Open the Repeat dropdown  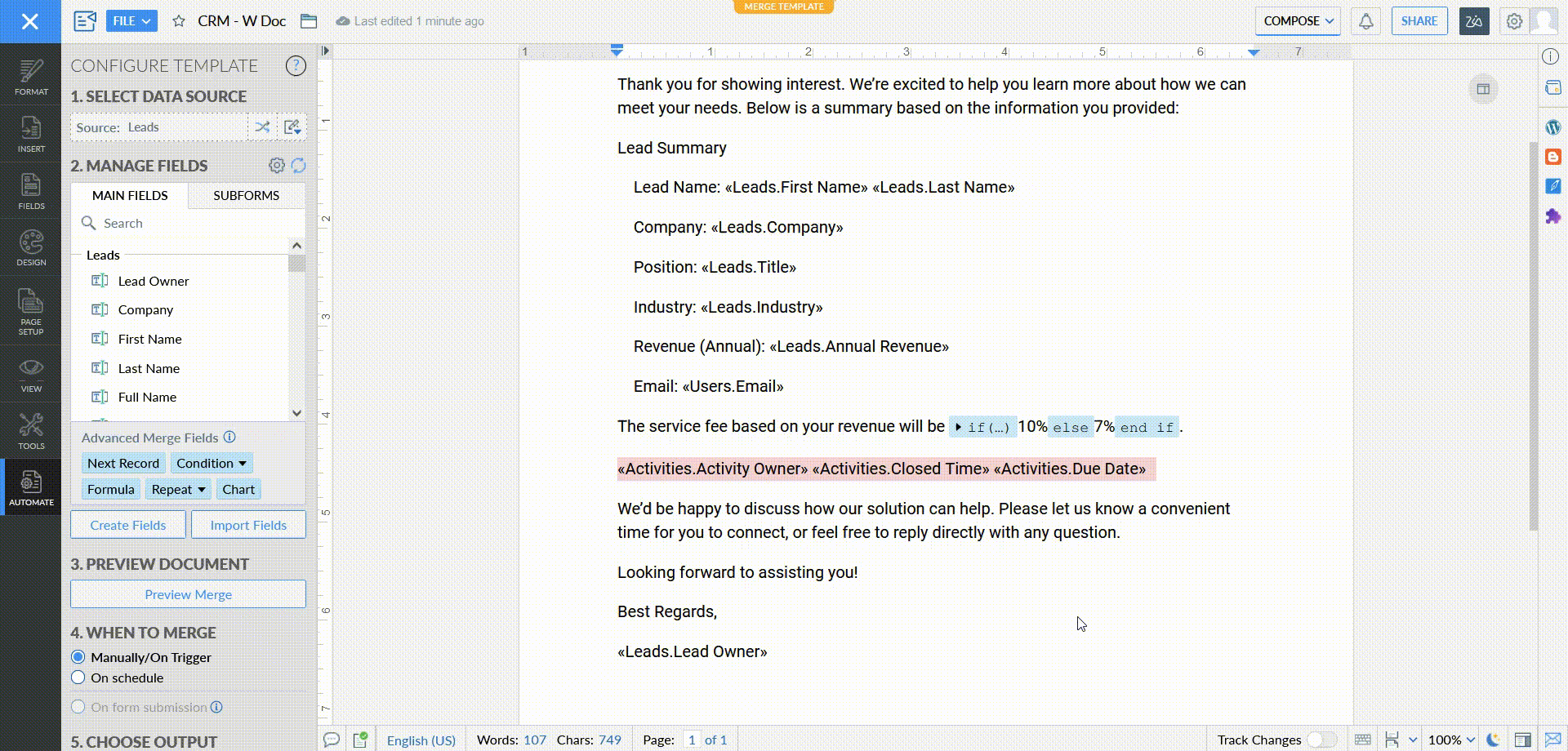pos(178,490)
